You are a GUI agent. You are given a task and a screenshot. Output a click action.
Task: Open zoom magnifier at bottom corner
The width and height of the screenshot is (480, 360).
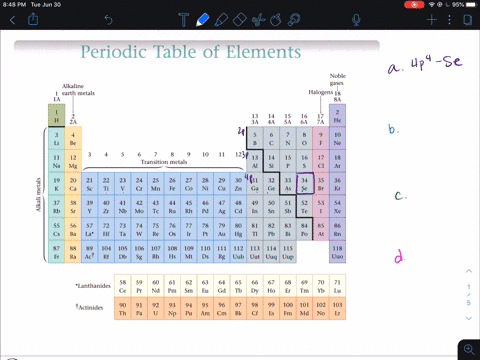point(469,349)
